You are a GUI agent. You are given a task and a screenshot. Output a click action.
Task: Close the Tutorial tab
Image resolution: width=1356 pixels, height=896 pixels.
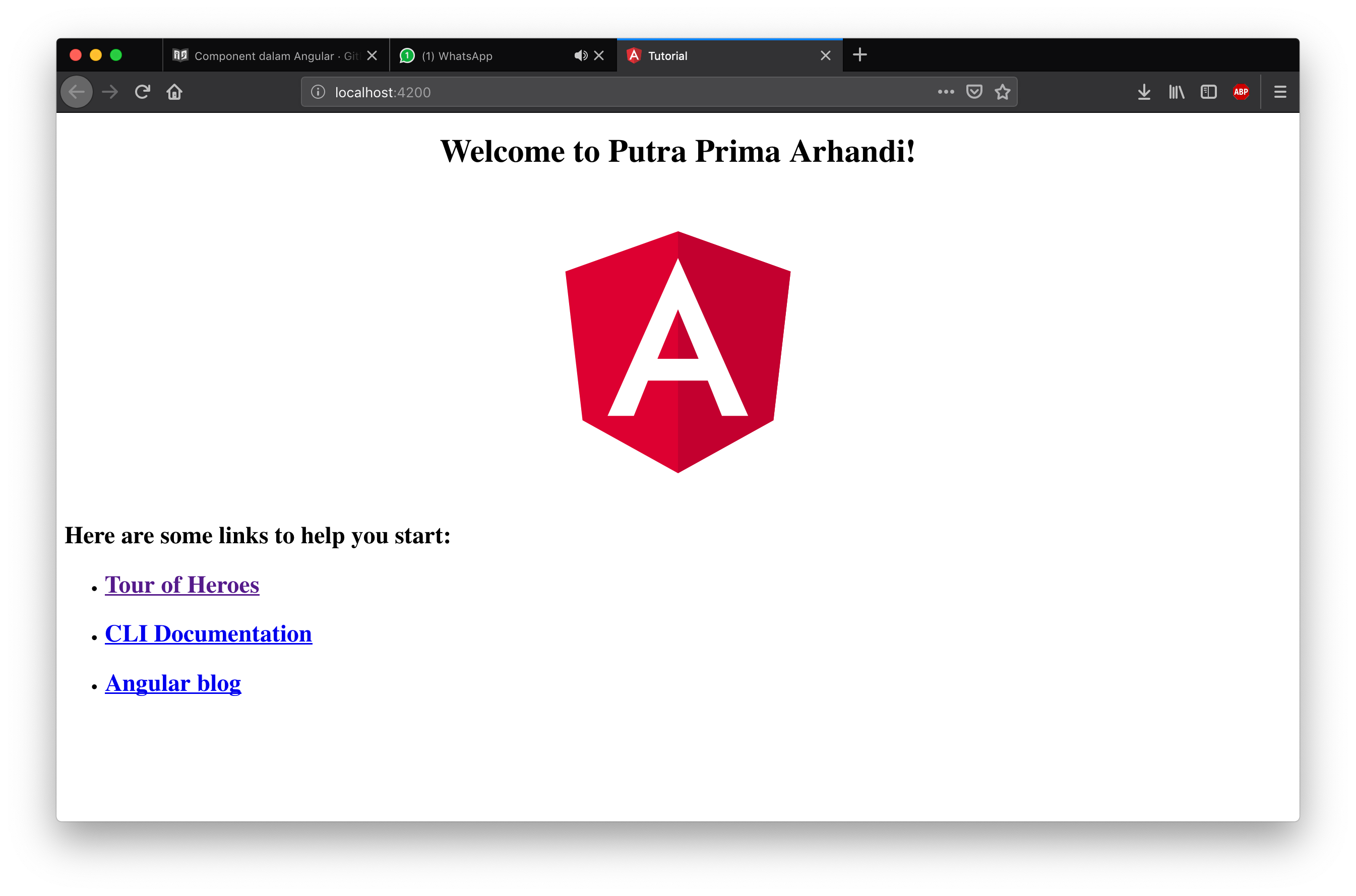pos(825,55)
